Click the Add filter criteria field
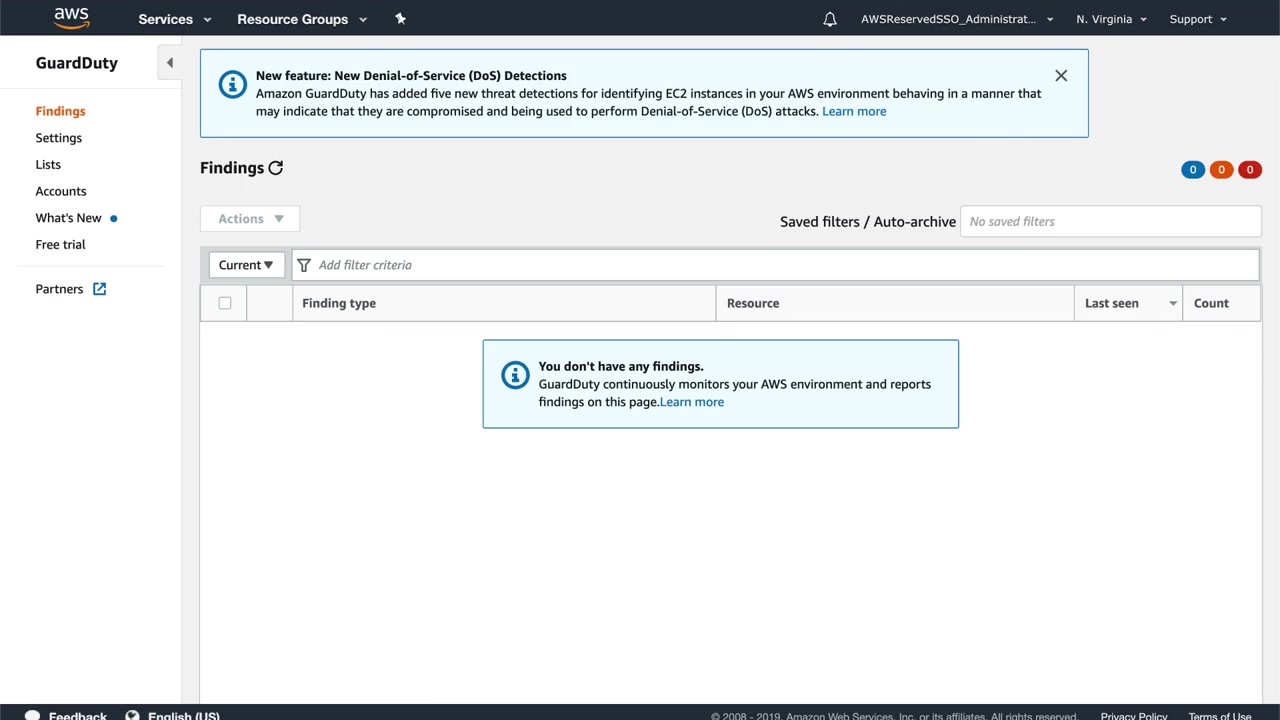 pyautogui.click(x=775, y=265)
